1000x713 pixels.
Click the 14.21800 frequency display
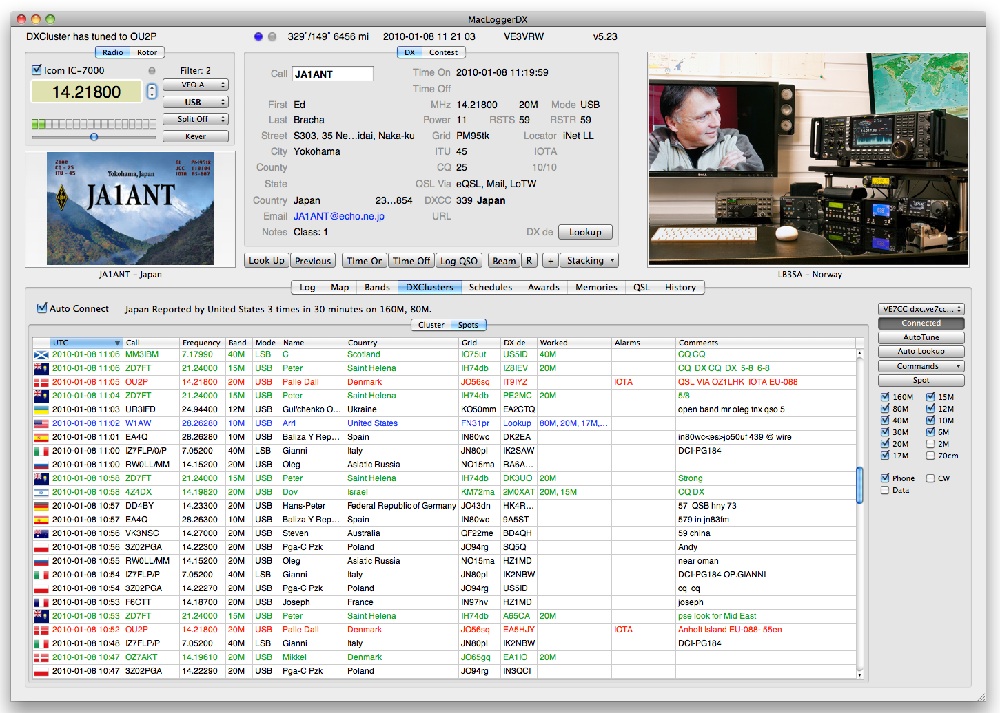[x=86, y=92]
